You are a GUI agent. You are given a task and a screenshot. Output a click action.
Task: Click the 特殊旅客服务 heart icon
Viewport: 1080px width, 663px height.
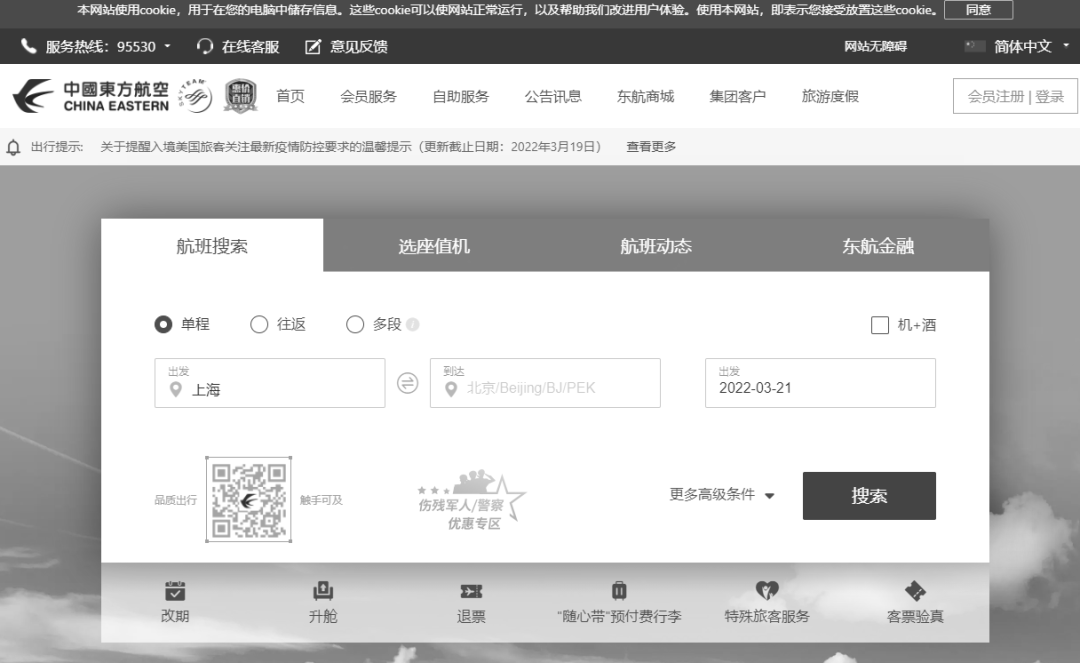pyautogui.click(x=767, y=591)
